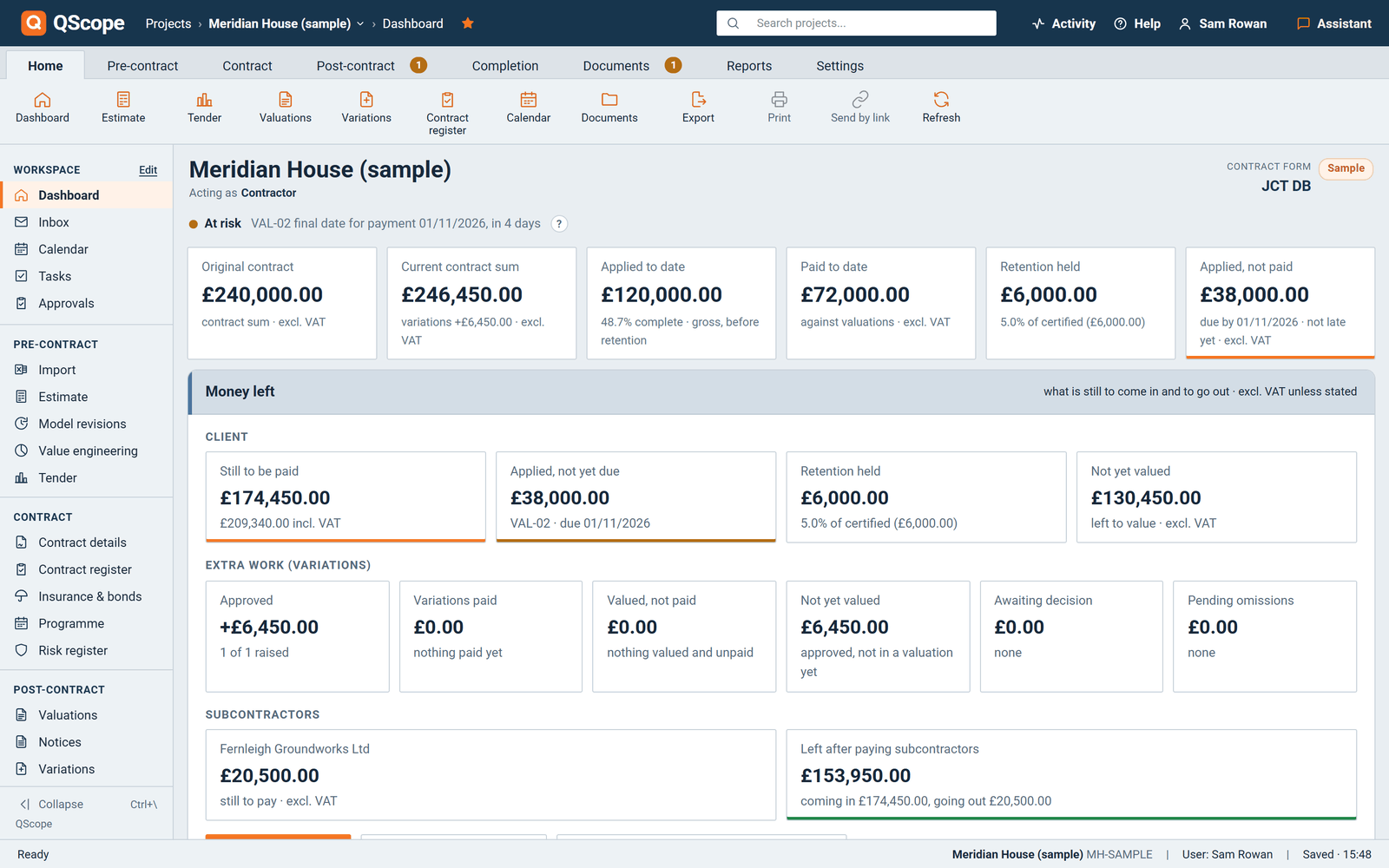The height and width of the screenshot is (868, 1389).
Task: Collapse the sidebar
Action: (86, 805)
